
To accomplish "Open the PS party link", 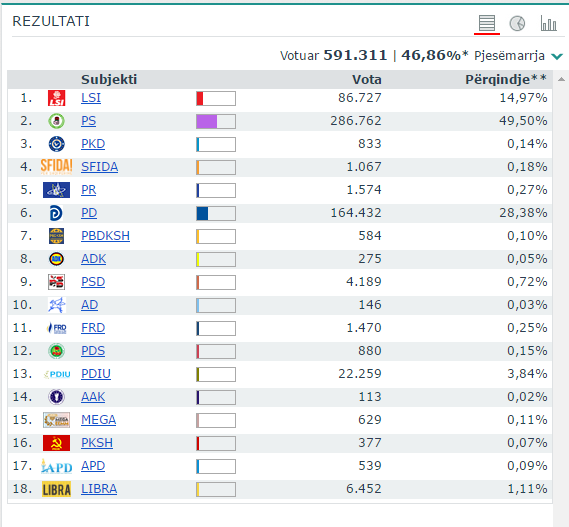I will click(89, 121).
